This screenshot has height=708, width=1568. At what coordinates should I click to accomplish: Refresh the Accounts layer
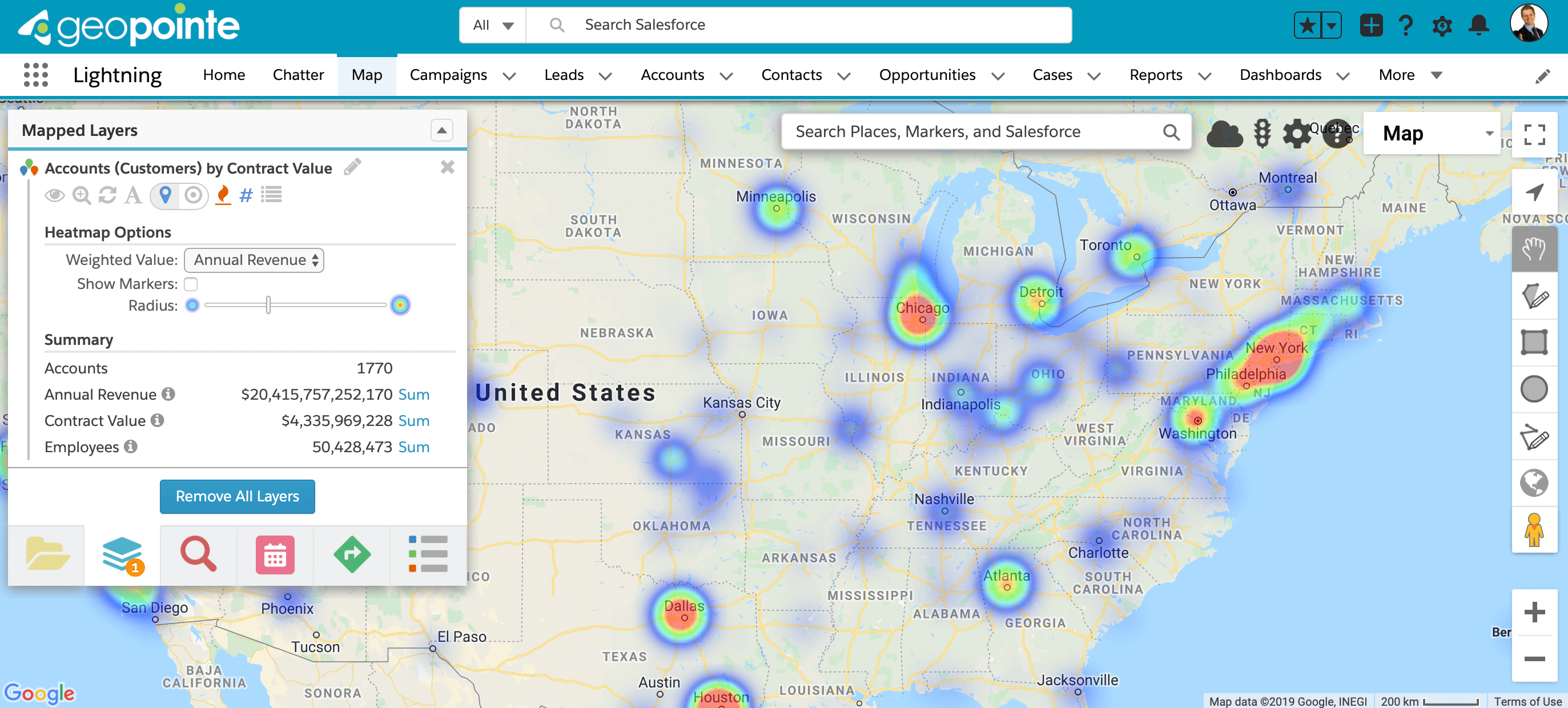pyautogui.click(x=107, y=195)
